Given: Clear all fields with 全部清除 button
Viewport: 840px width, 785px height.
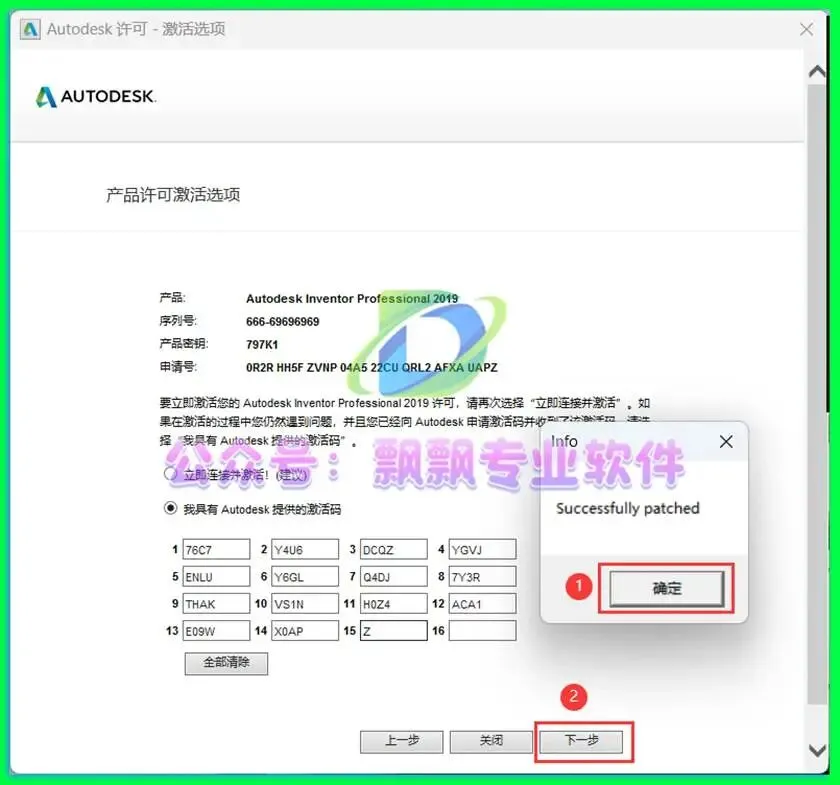Looking at the screenshot, I should tap(226, 663).
